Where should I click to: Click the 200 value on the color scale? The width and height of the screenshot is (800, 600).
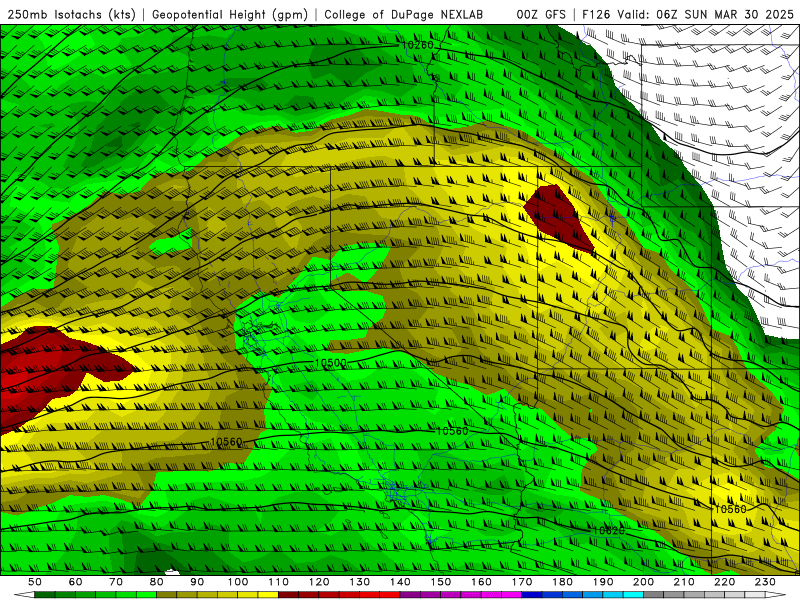tap(643, 582)
